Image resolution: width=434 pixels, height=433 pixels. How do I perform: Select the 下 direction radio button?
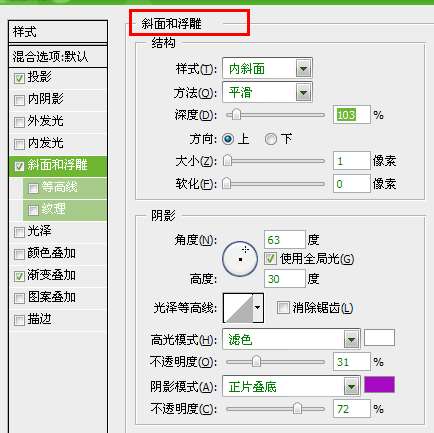coord(271,139)
